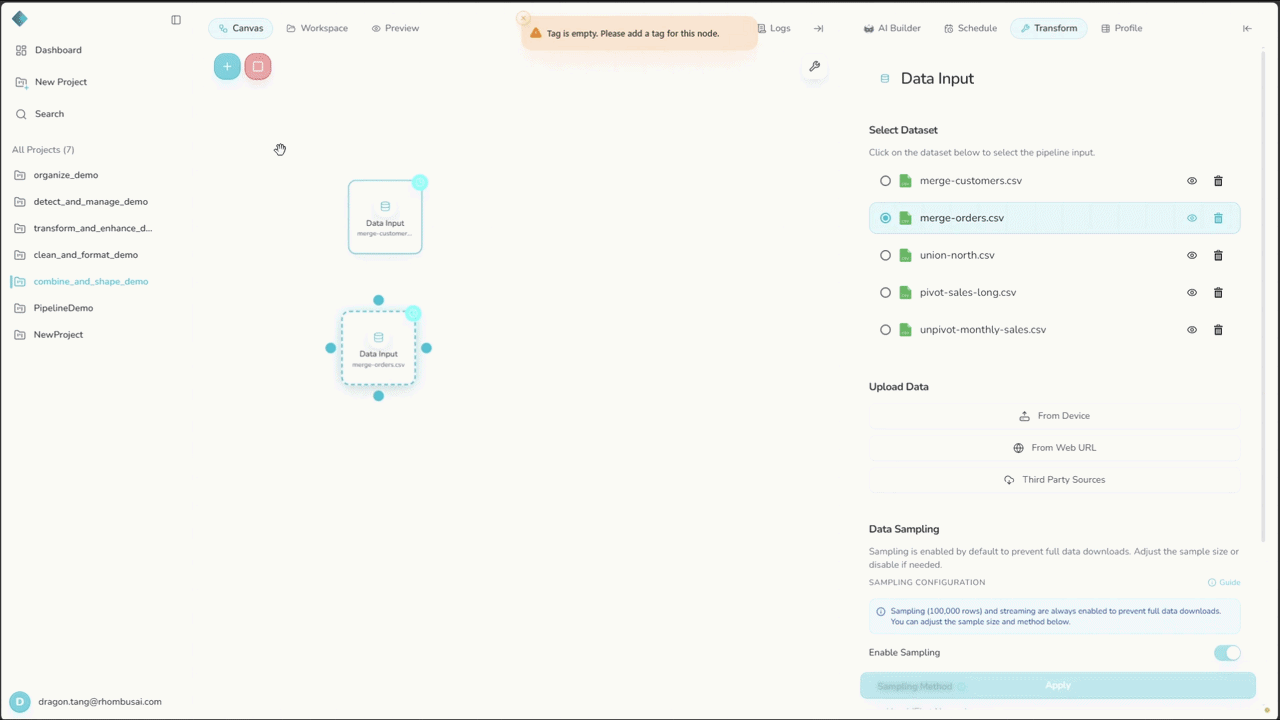The height and width of the screenshot is (720, 1280).
Task: Select the pivot-sales-long.csv radio button
Action: pyautogui.click(x=885, y=293)
